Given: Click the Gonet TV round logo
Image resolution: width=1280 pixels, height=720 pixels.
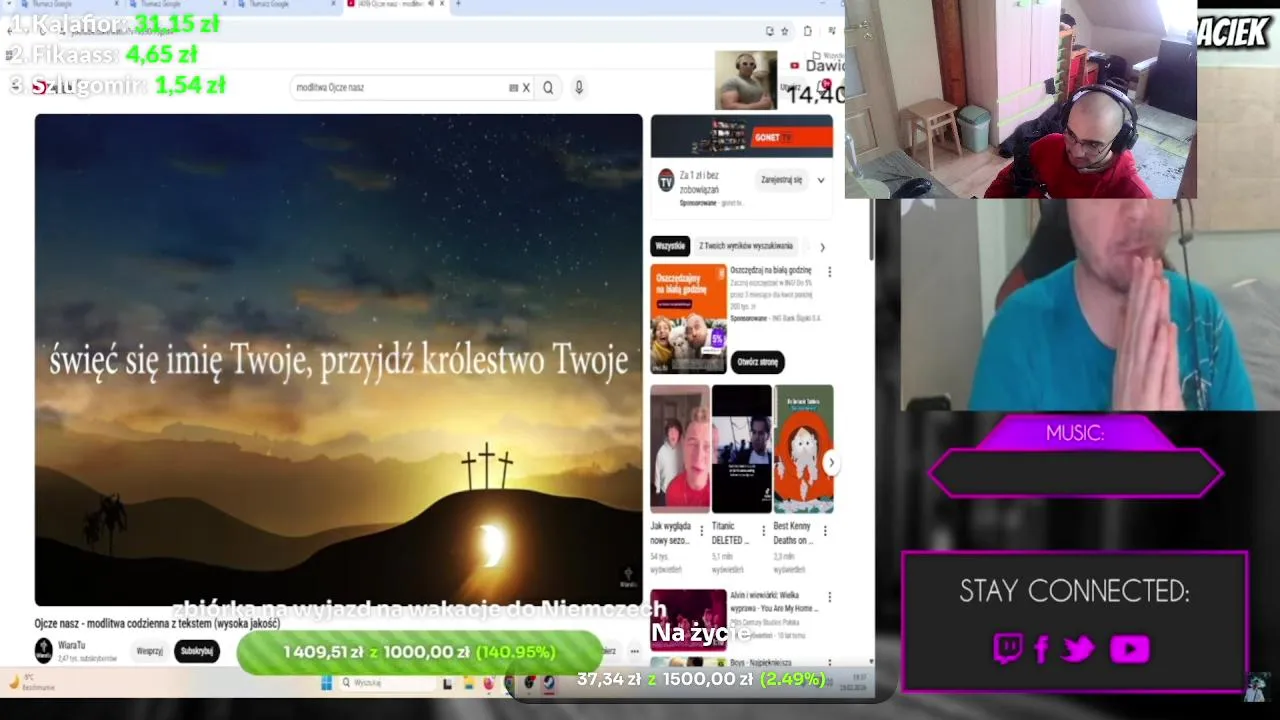Looking at the screenshot, I should click(x=666, y=180).
